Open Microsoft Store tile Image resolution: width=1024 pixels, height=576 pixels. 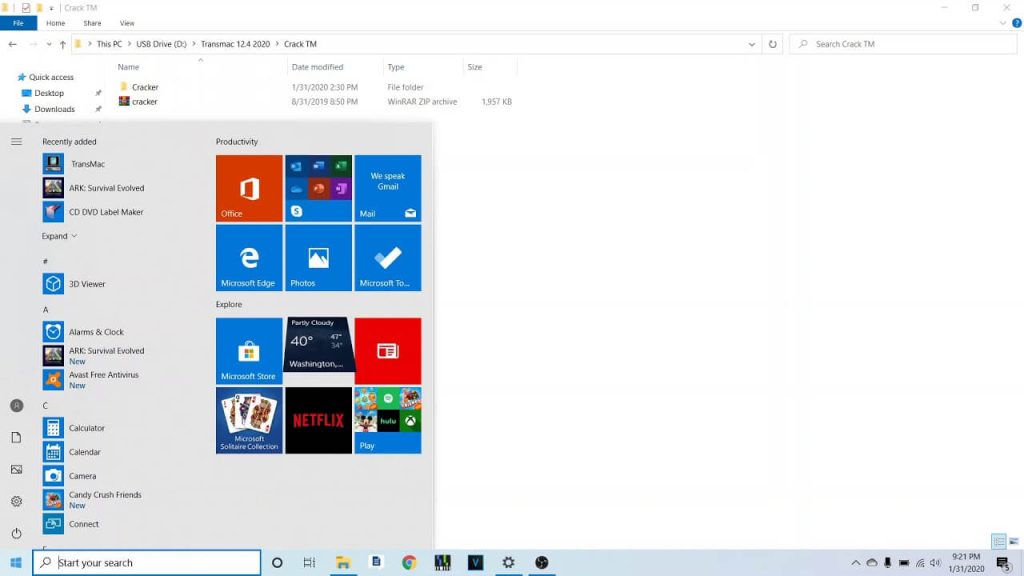click(249, 351)
